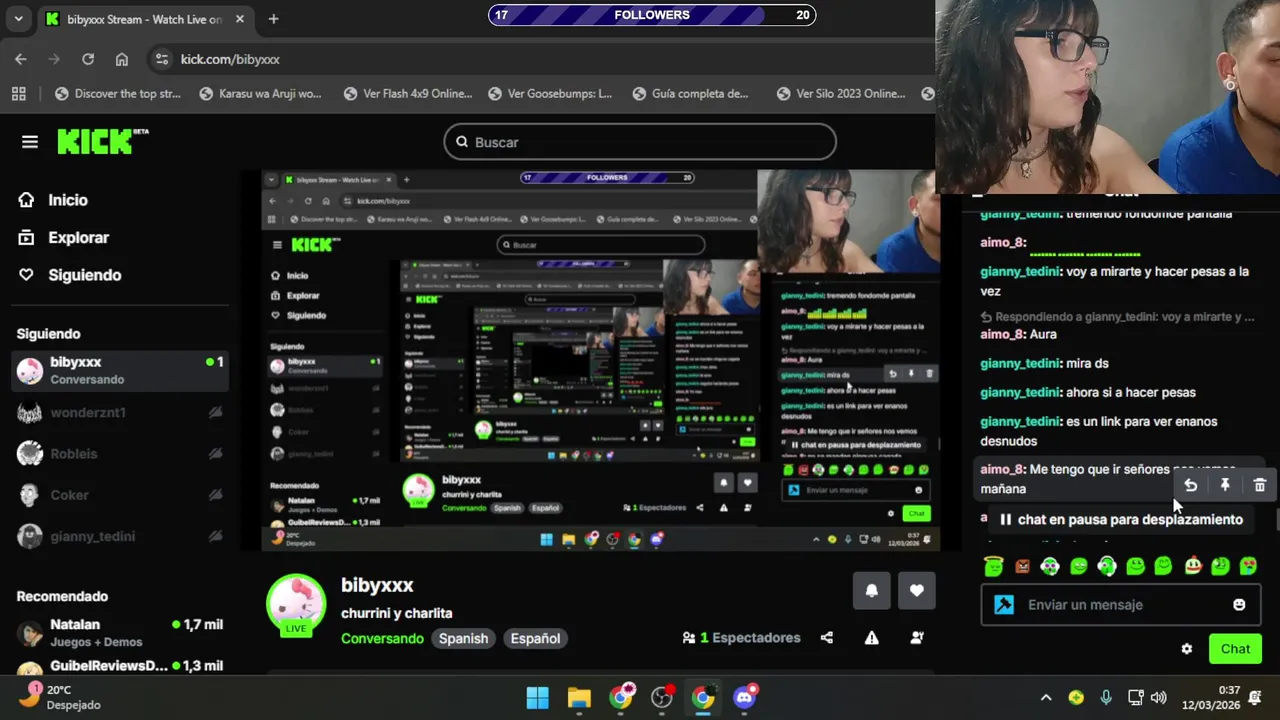Viewport: 1280px width, 720px height.
Task: Show hidden system tray icons chevron
Action: point(1046,697)
